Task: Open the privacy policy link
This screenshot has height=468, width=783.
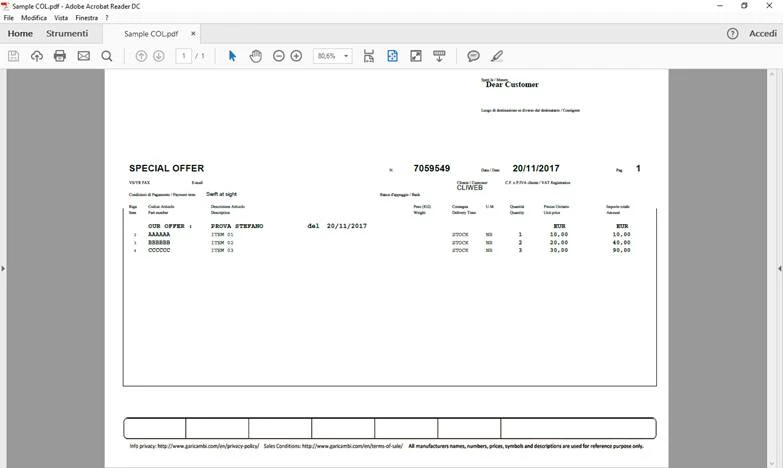Action: click(x=208, y=446)
